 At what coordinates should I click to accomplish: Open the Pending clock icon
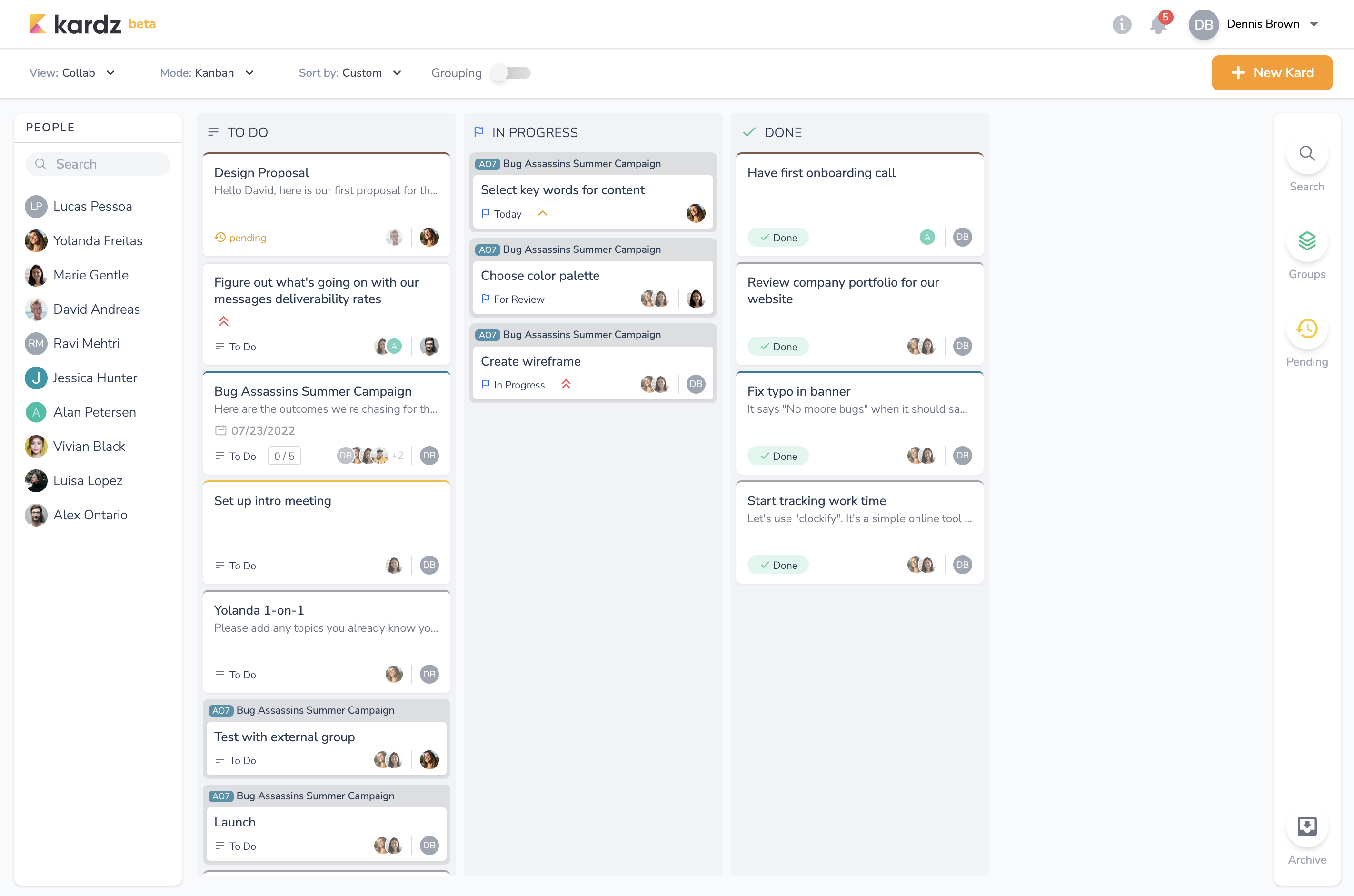click(1306, 328)
